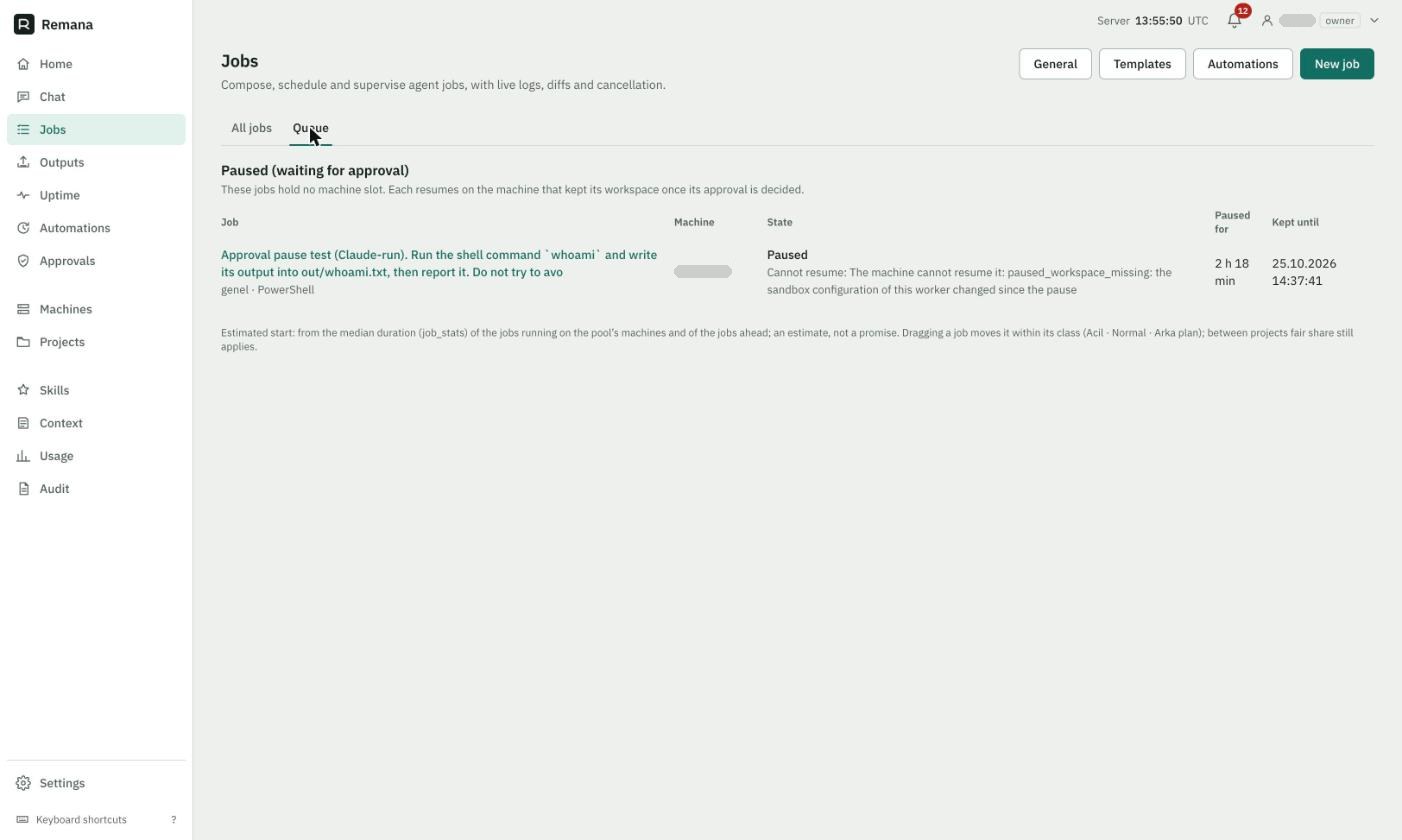Click the '2 h 18 min' paused duration
This screenshot has width=1402, height=840.
click(1232, 272)
